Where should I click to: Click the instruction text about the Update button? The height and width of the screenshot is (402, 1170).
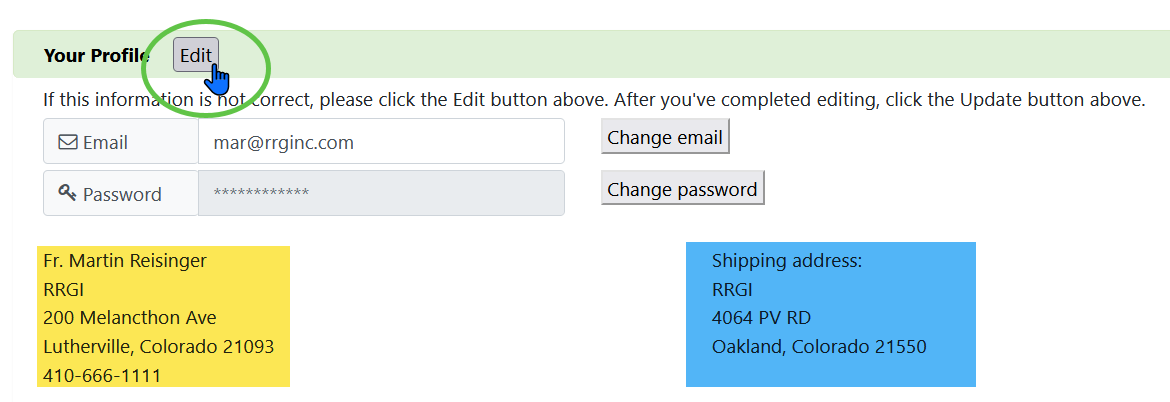click(593, 100)
